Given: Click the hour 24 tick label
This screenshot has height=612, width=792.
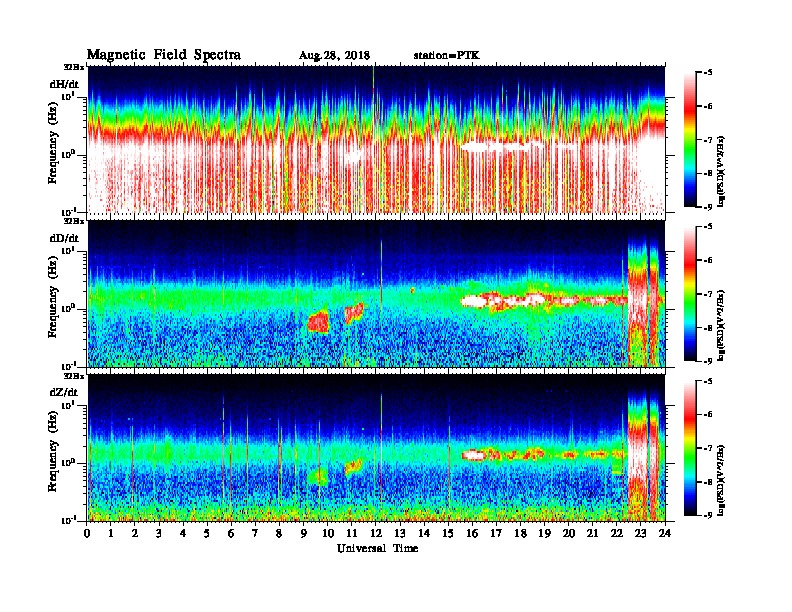Looking at the screenshot, I should tap(665, 534).
